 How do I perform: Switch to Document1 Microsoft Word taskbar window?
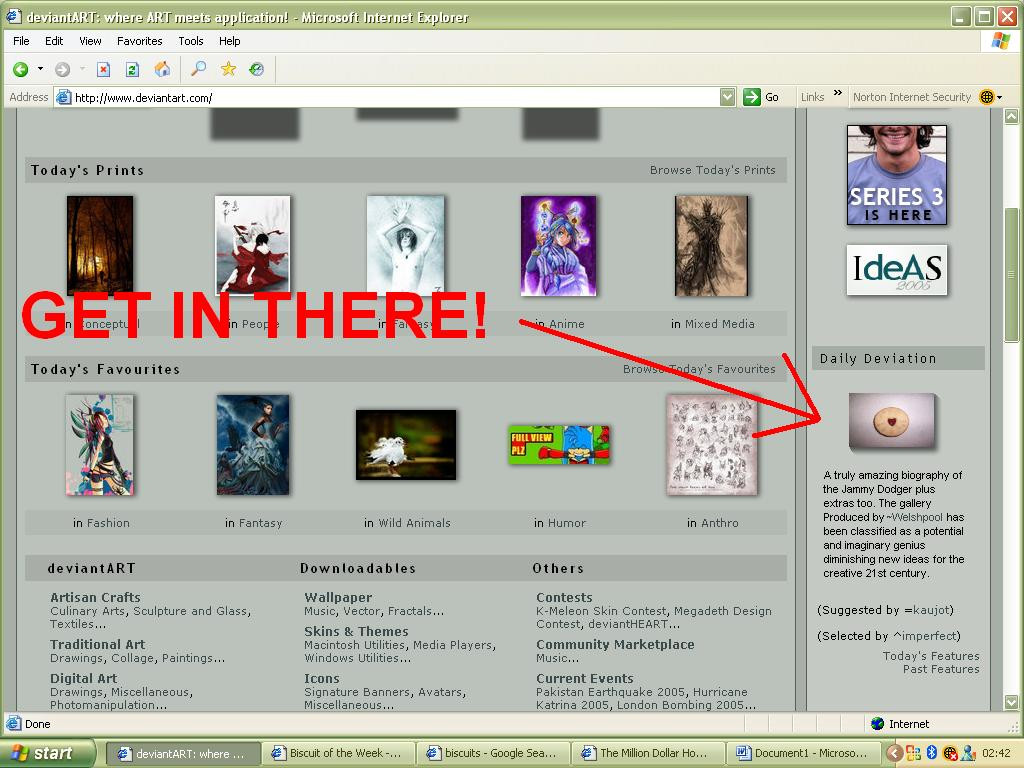click(803, 753)
